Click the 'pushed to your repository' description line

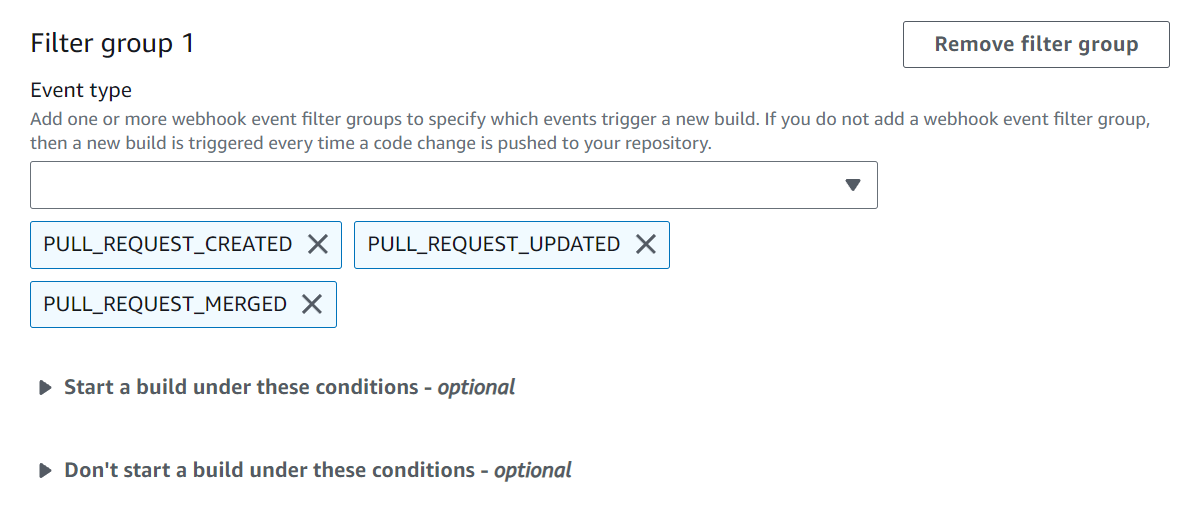click(370, 143)
